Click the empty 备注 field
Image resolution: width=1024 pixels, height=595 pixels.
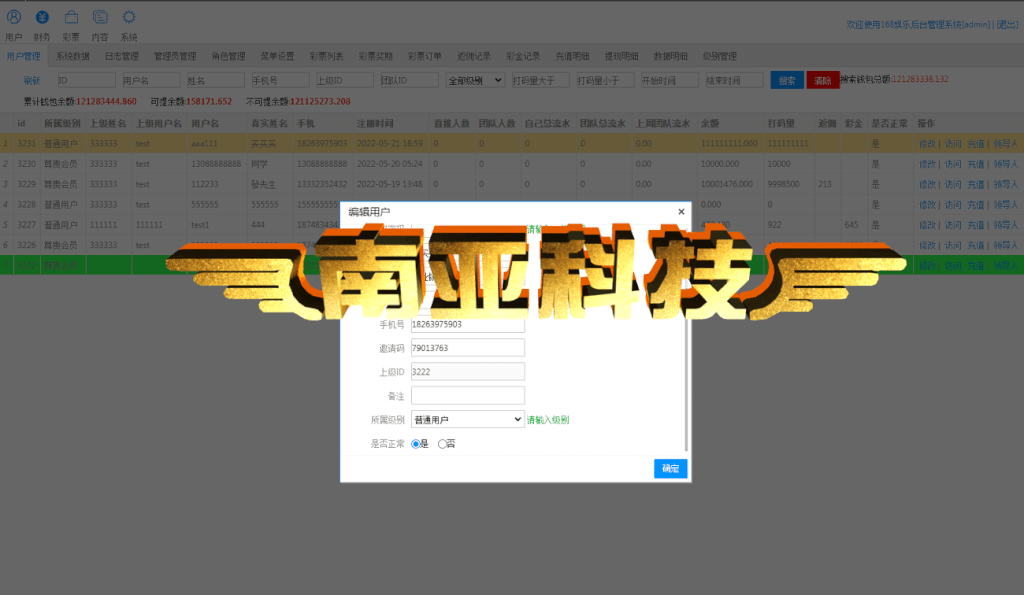[468, 395]
